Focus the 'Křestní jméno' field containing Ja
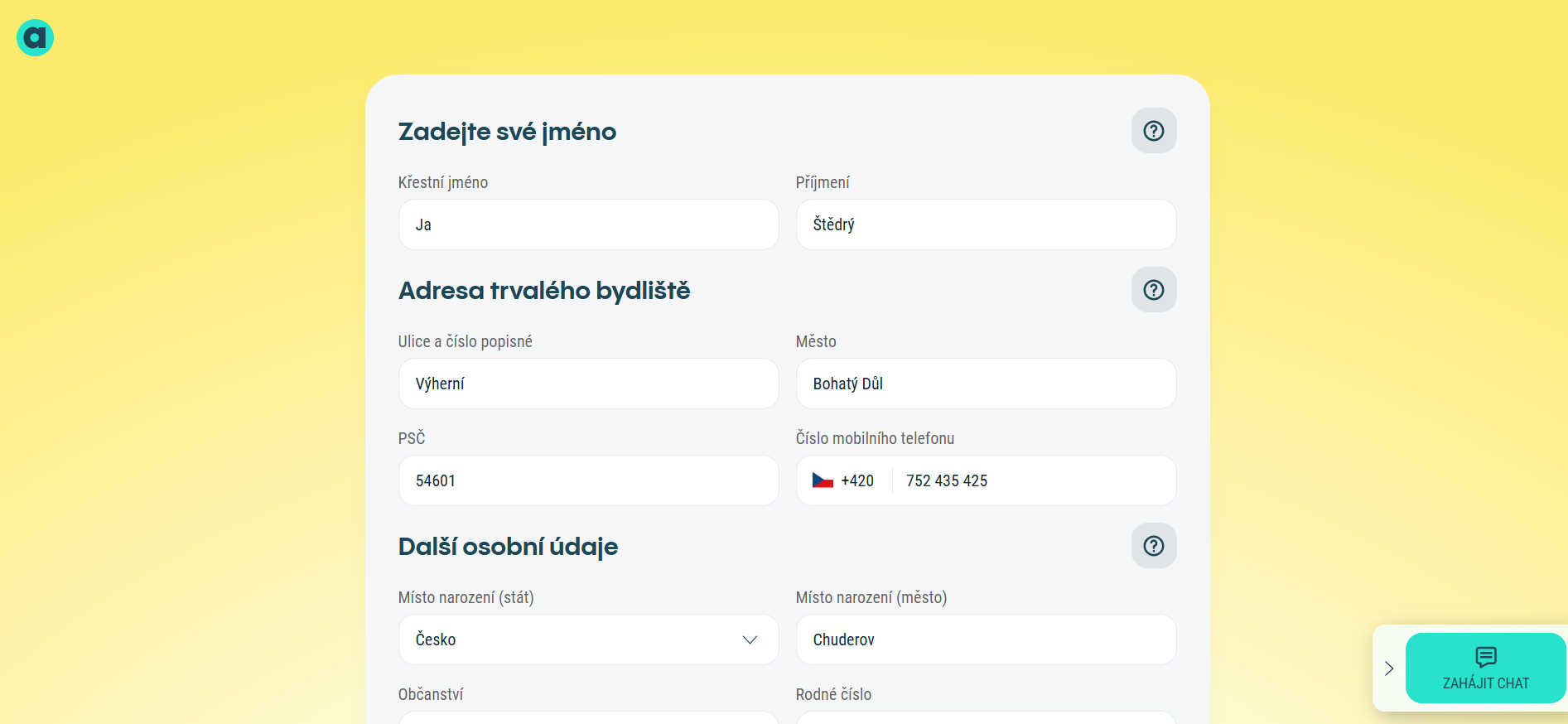The width and height of the screenshot is (1568, 724). 588,224
